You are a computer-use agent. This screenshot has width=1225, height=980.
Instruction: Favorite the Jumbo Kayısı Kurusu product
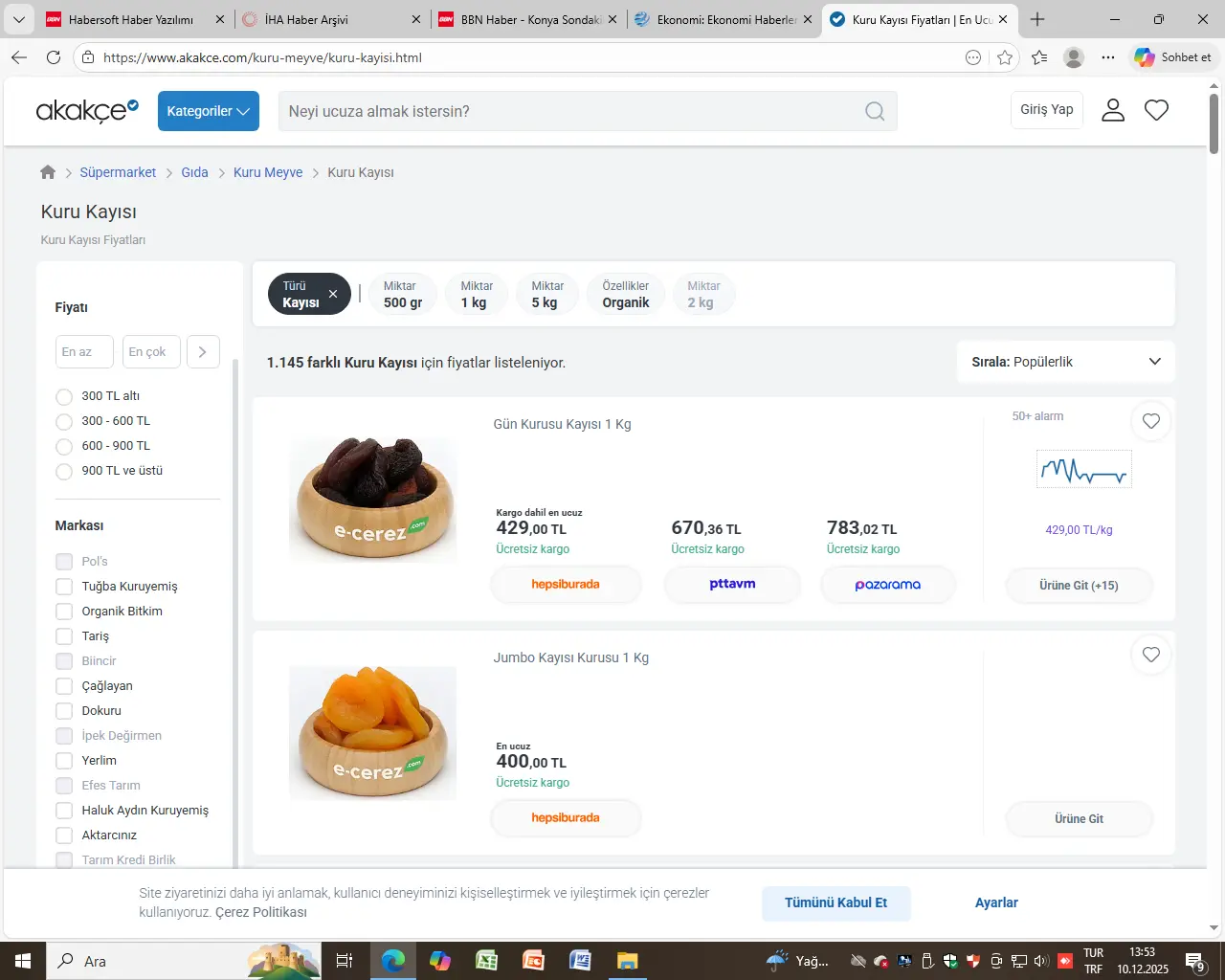point(1150,655)
